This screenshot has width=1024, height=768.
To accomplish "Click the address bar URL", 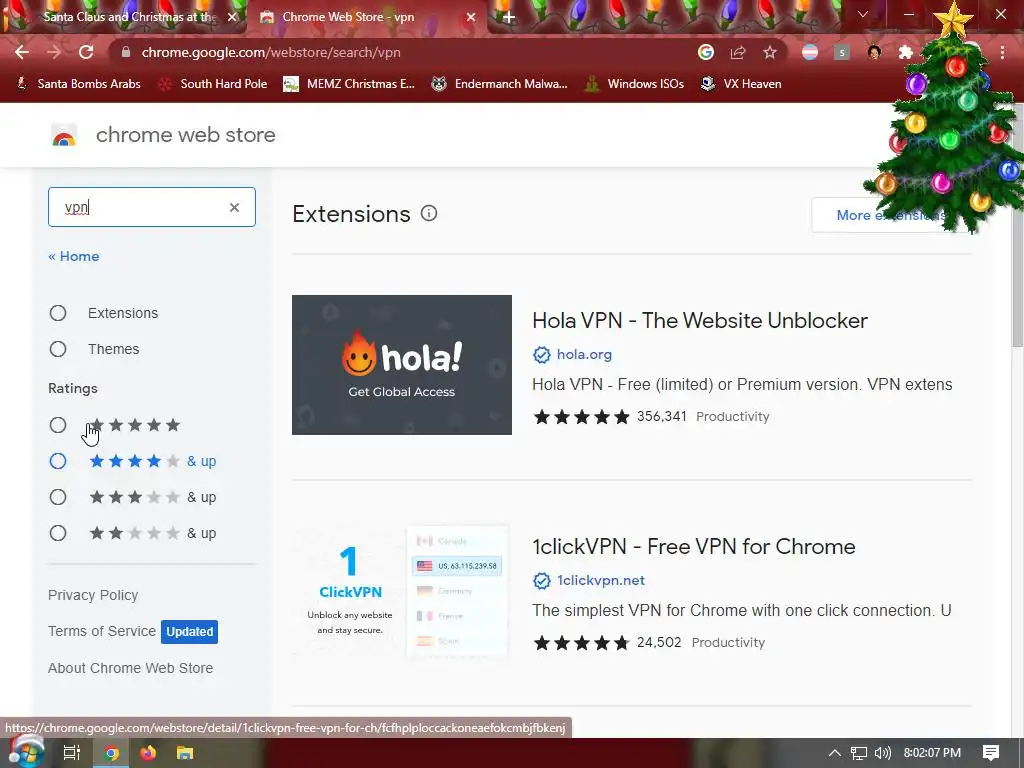I will click(x=271, y=52).
